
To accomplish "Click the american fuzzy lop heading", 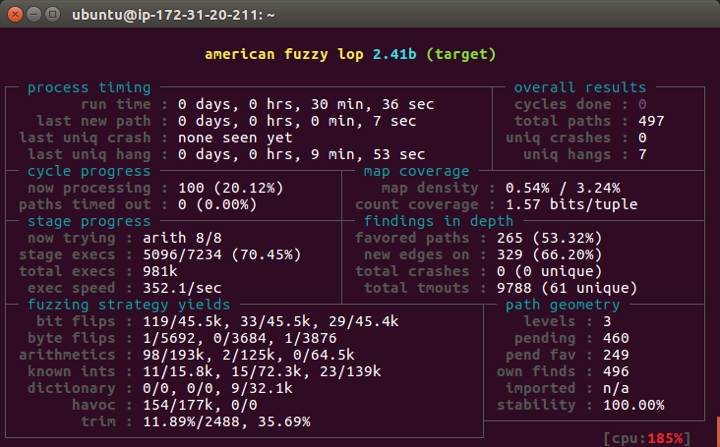I will point(350,53).
